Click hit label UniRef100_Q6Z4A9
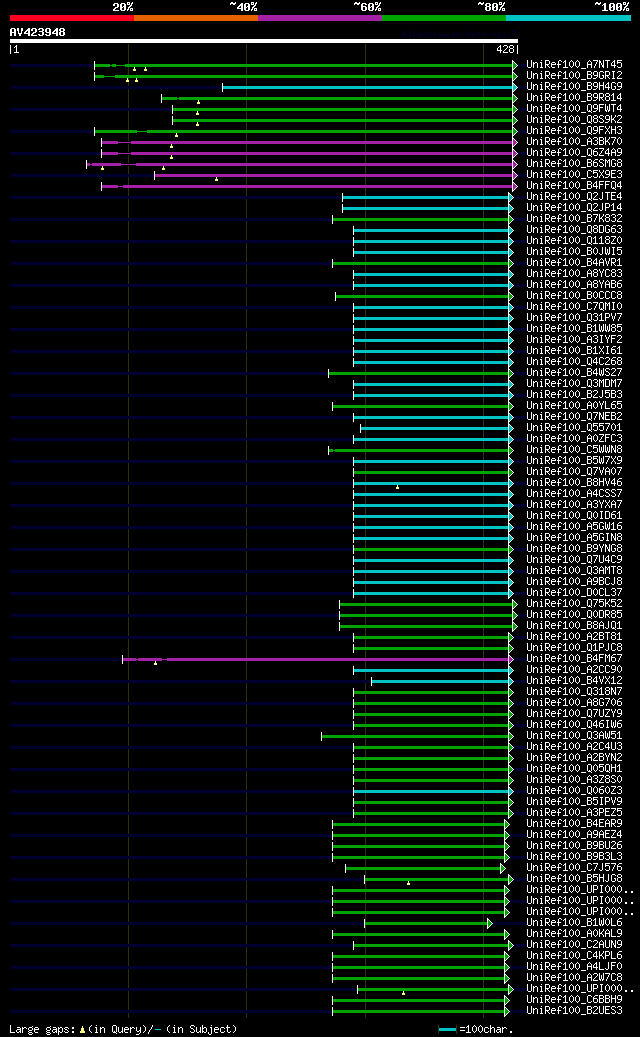 [574, 153]
